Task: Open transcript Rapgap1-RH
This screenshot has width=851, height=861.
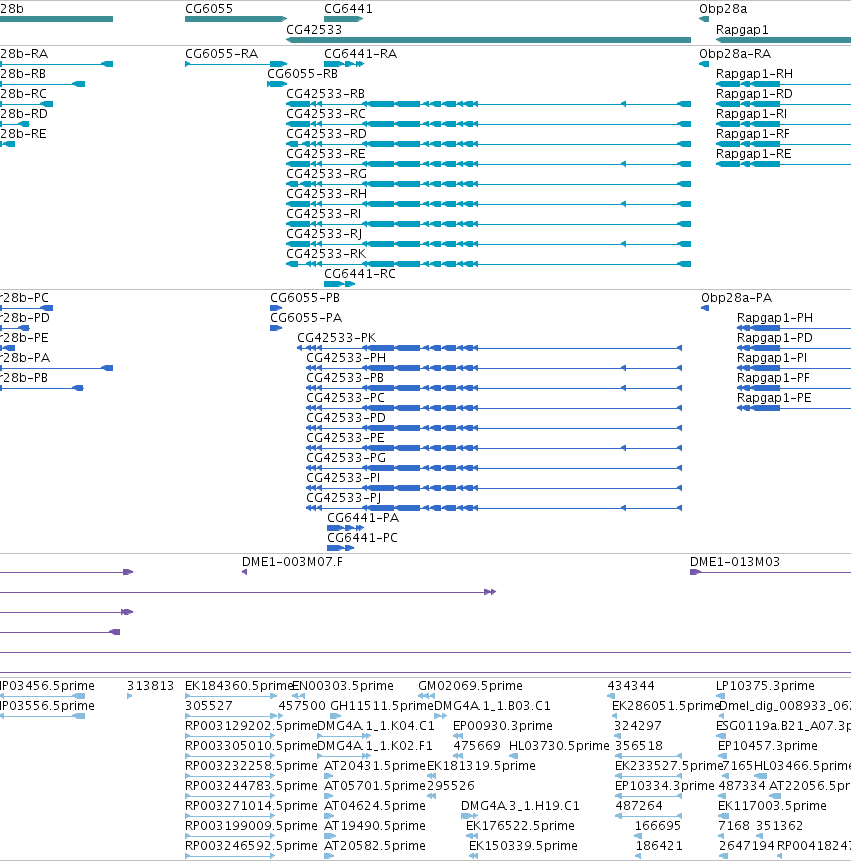Action: point(754,74)
